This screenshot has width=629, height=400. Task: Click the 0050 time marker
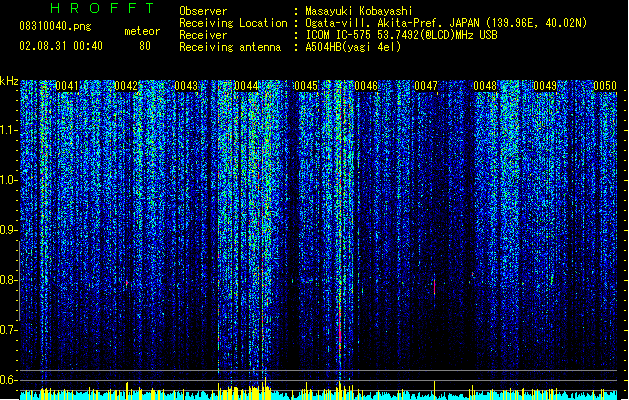tap(605, 86)
